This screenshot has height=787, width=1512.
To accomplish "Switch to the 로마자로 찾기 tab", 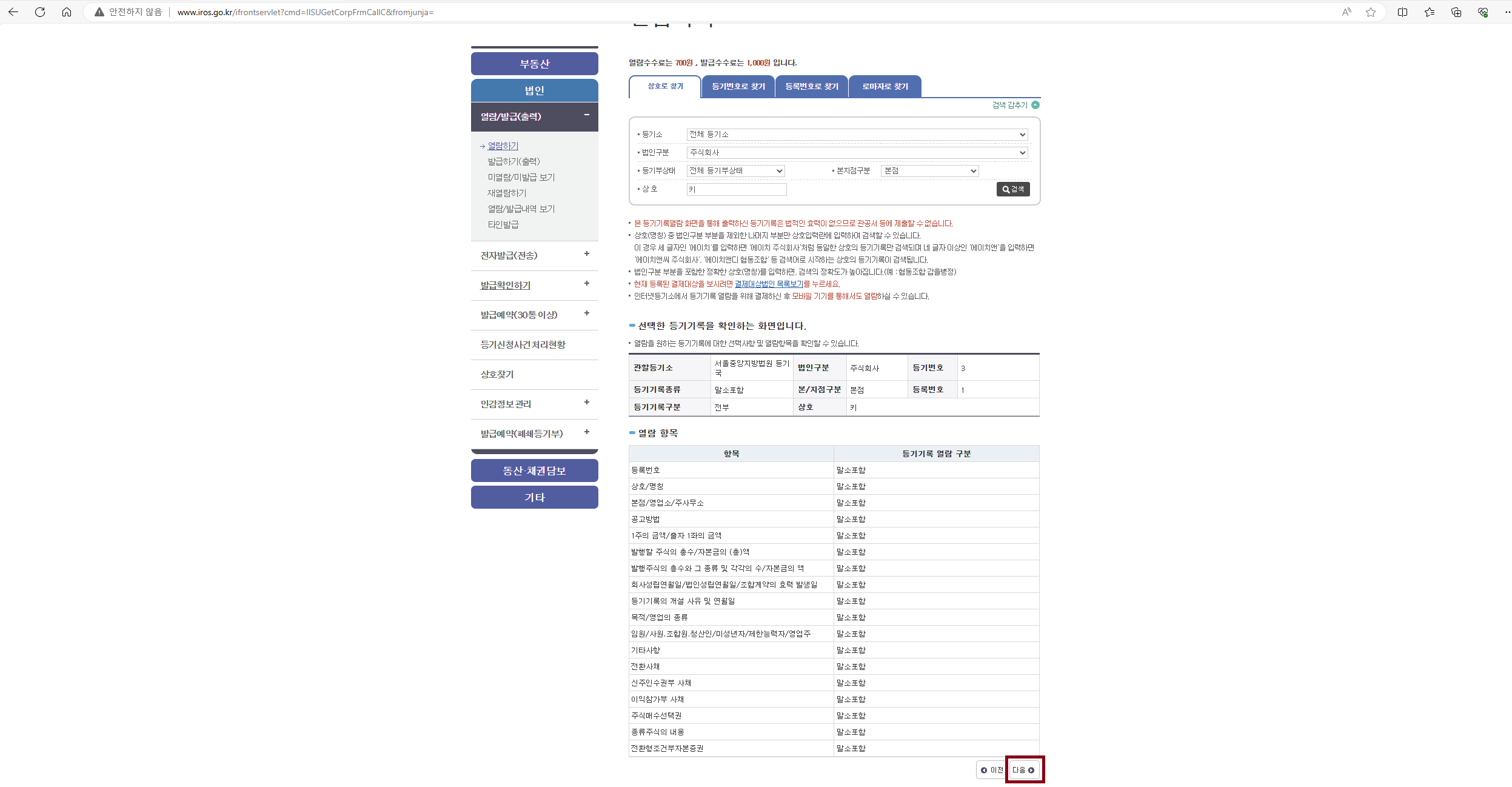I will click(885, 87).
